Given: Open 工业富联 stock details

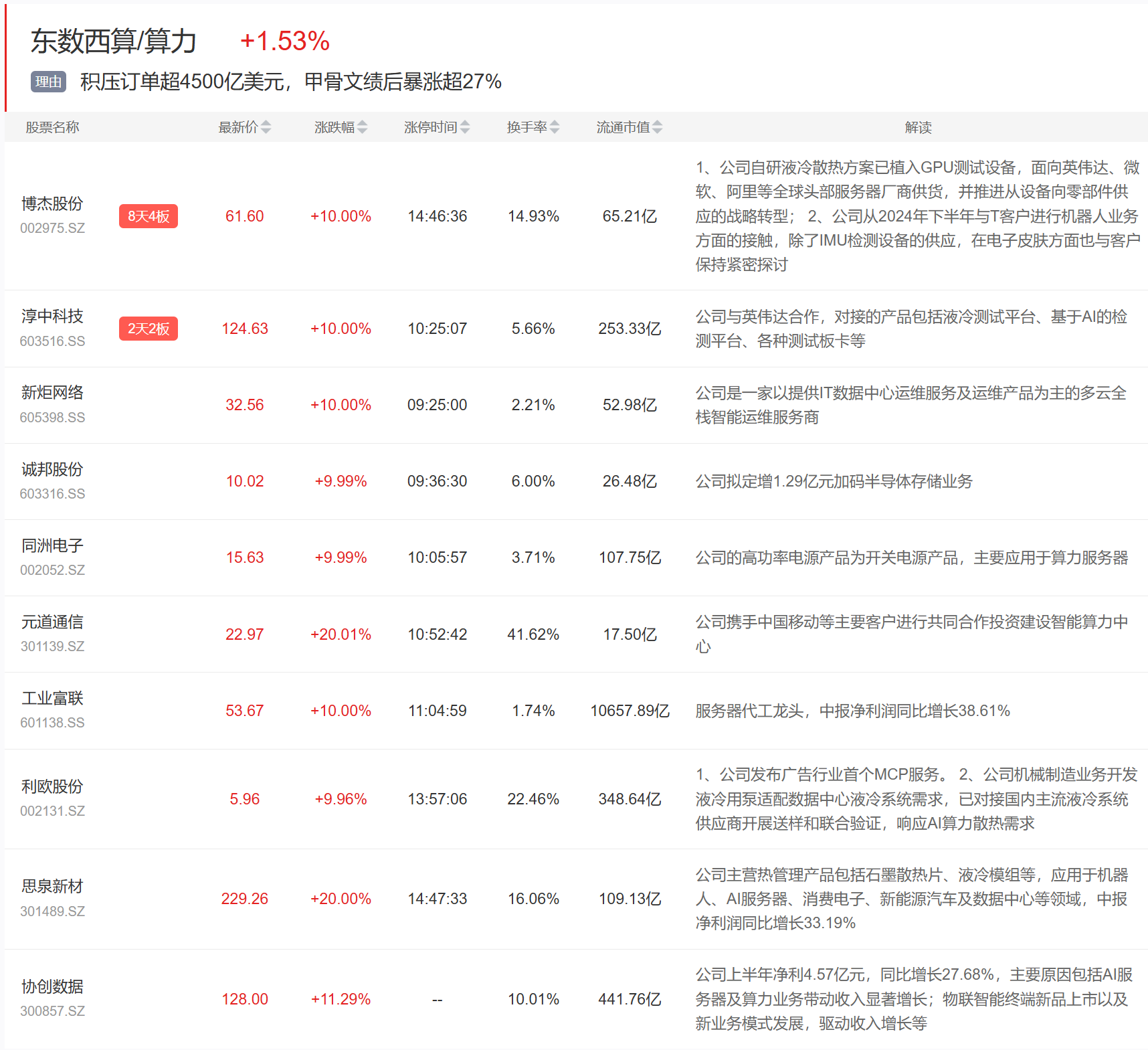Looking at the screenshot, I should [x=52, y=698].
